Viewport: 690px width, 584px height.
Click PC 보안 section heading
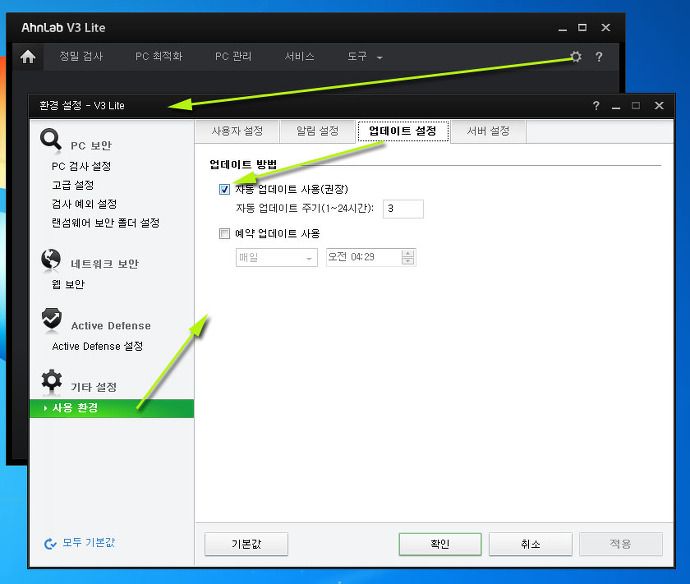point(91,146)
